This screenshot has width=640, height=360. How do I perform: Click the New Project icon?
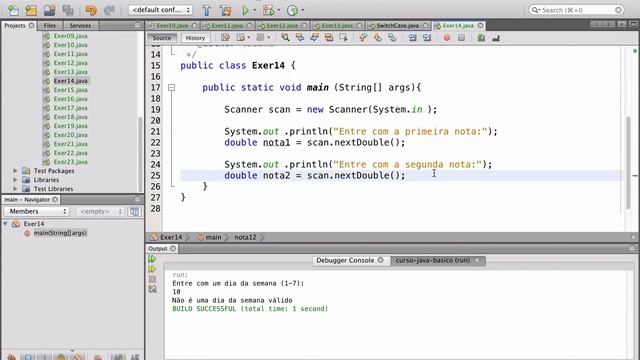[x=31, y=10]
